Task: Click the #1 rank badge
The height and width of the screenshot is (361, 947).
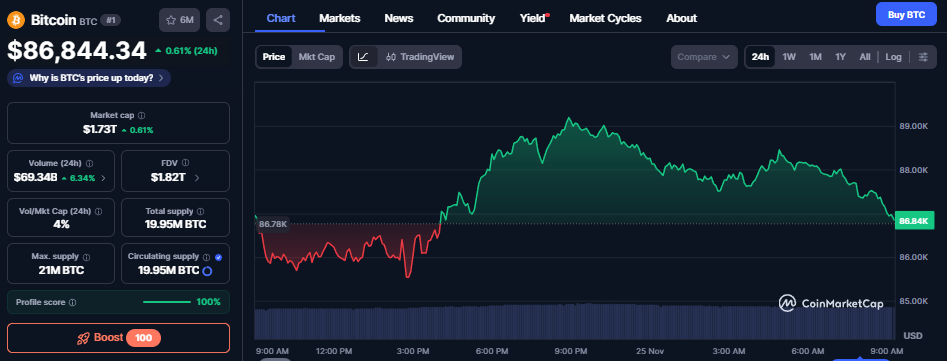Action: click(111, 20)
